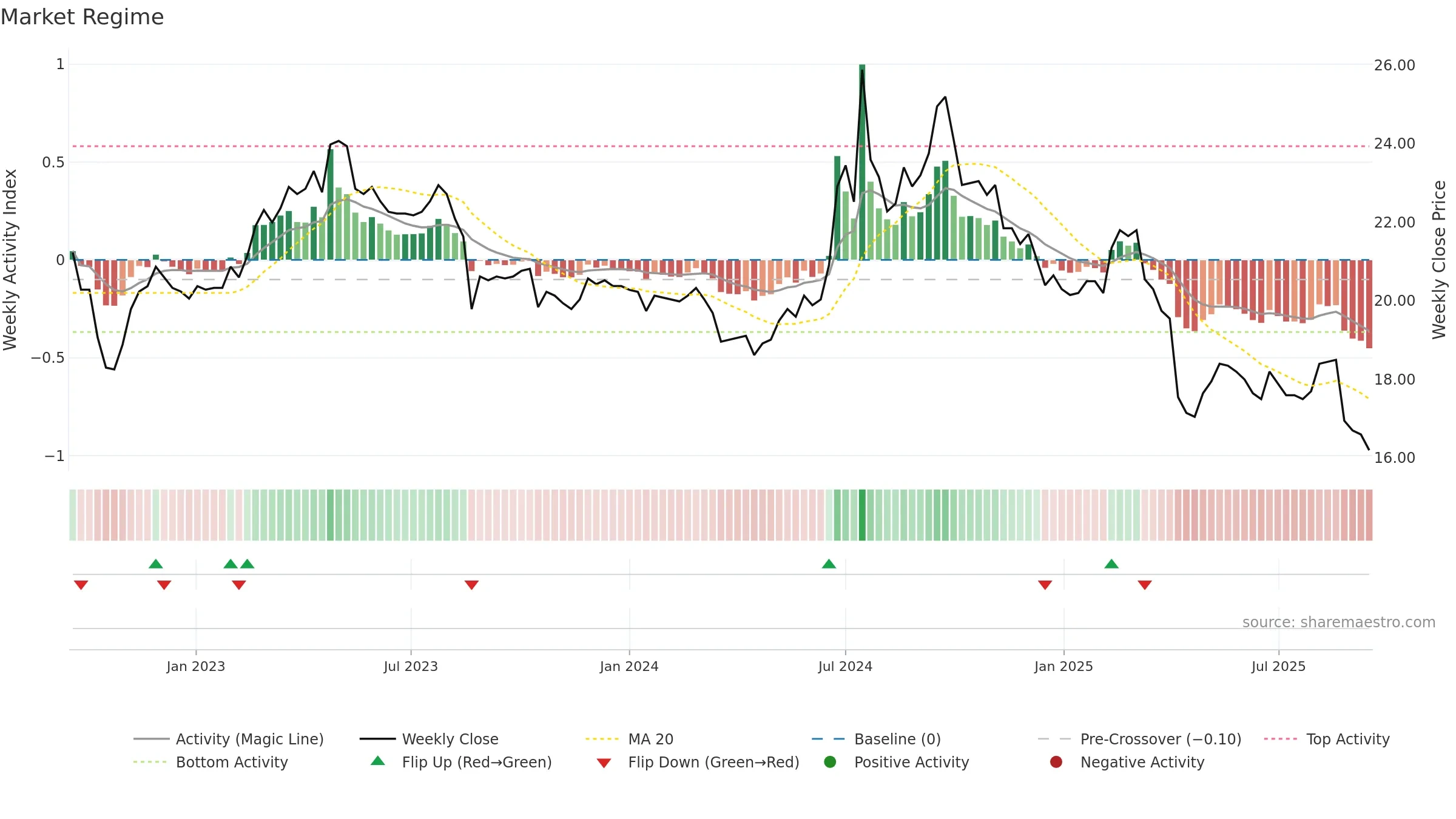Click the Jul 2023 x-axis label
Viewport: 1456px width, 819px height.
[411, 666]
